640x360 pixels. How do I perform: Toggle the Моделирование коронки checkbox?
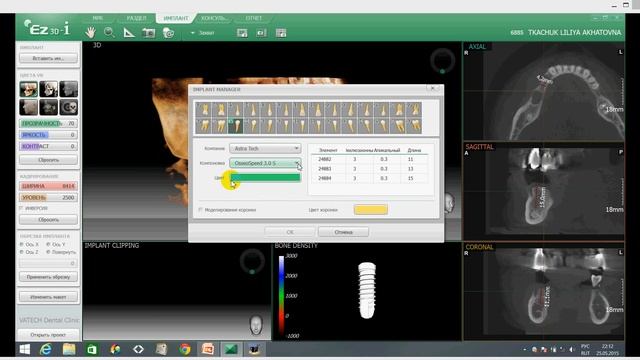[200, 210]
